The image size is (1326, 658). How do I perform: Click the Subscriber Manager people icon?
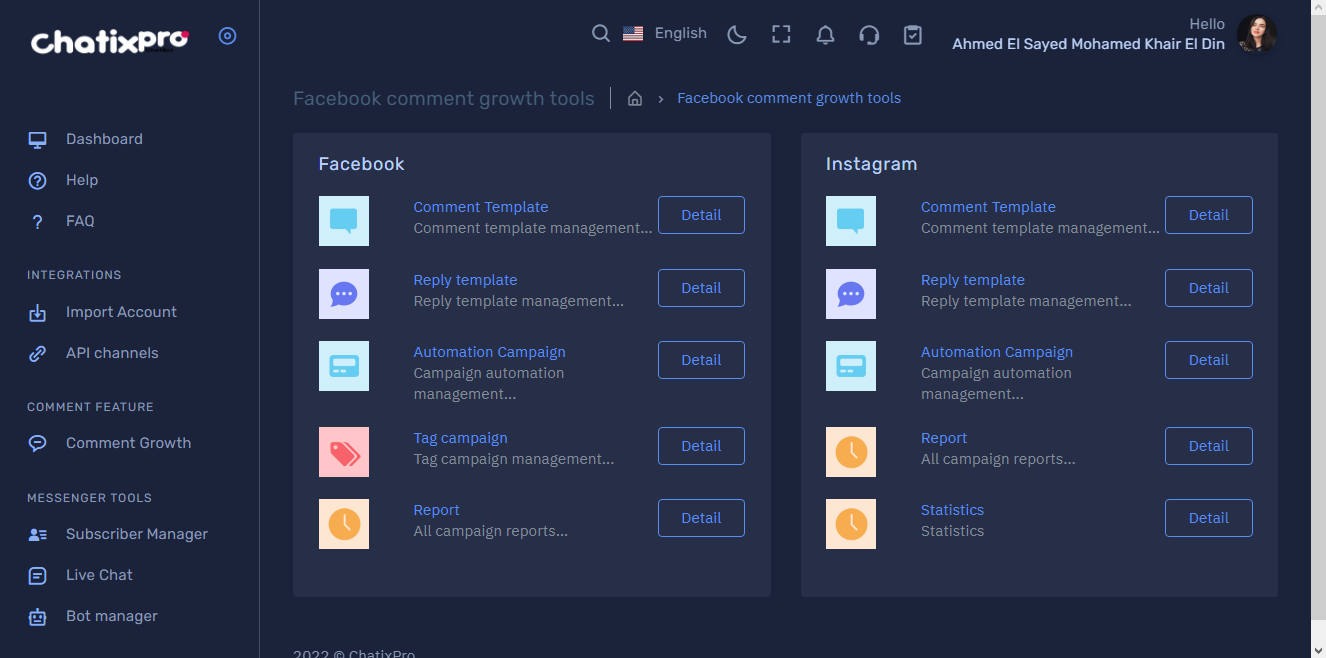coord(38,535)
